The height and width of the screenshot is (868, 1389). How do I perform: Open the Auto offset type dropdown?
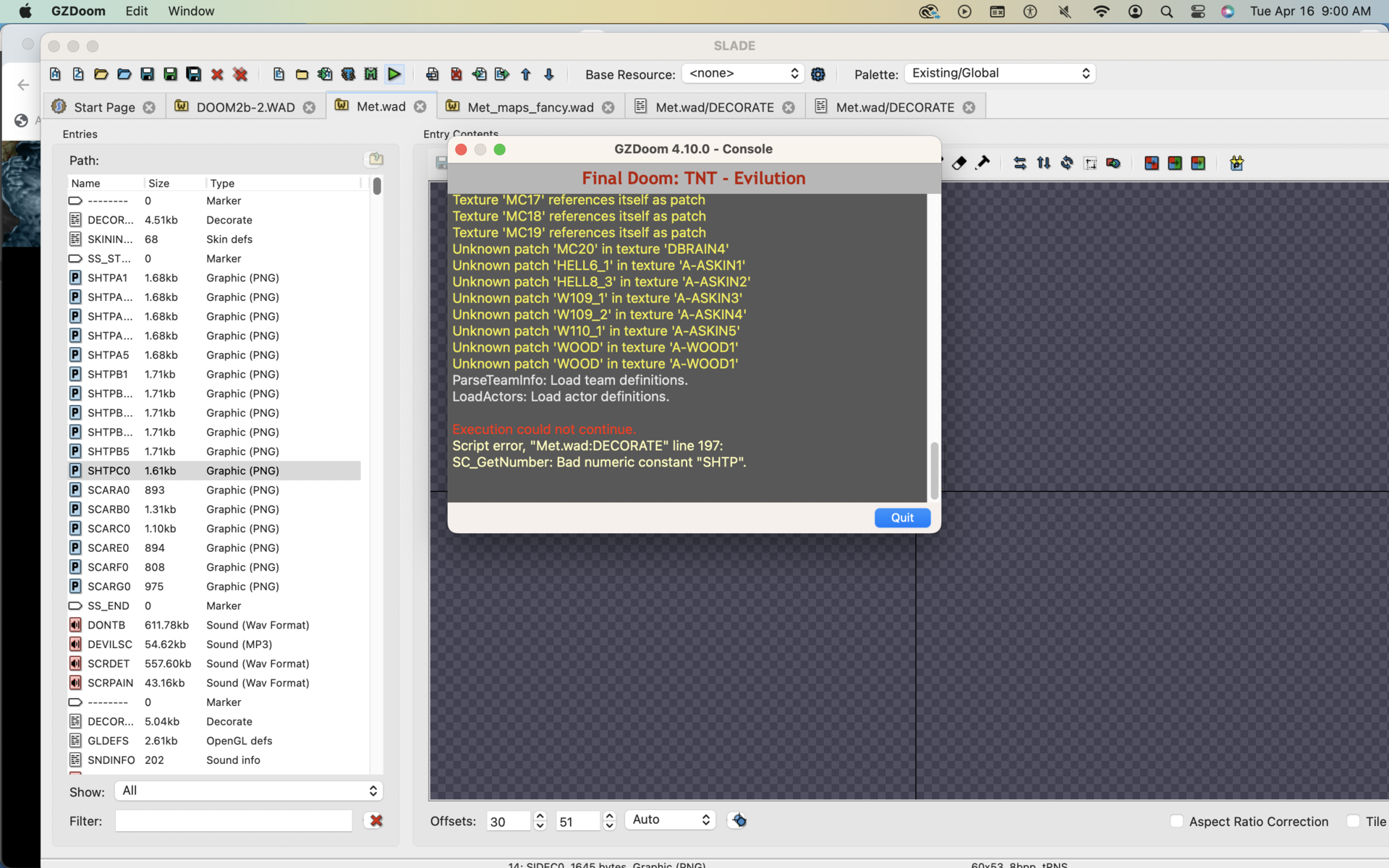point(671,820)
